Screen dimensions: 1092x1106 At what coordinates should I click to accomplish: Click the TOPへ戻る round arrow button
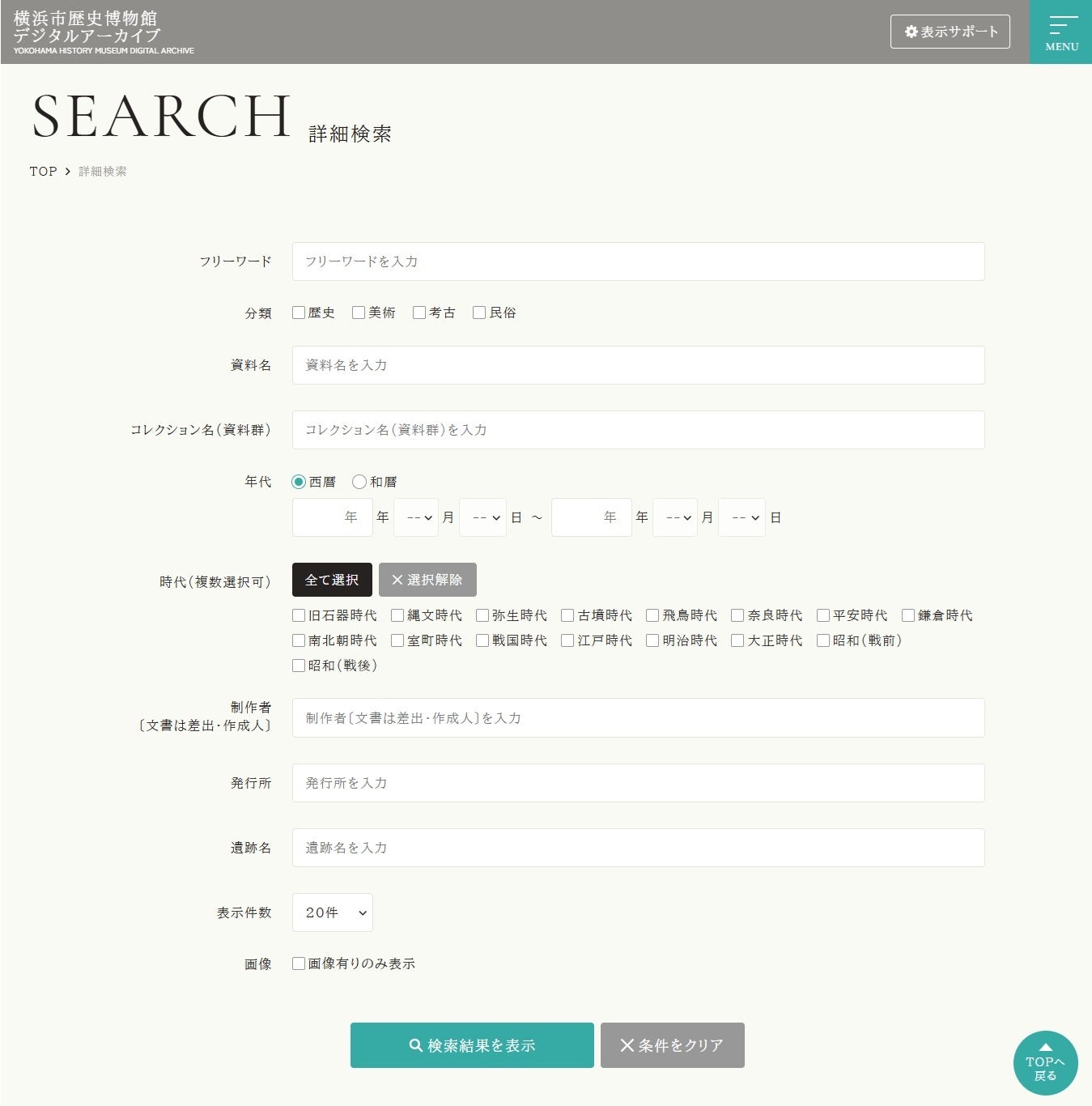[1045, 1062]
